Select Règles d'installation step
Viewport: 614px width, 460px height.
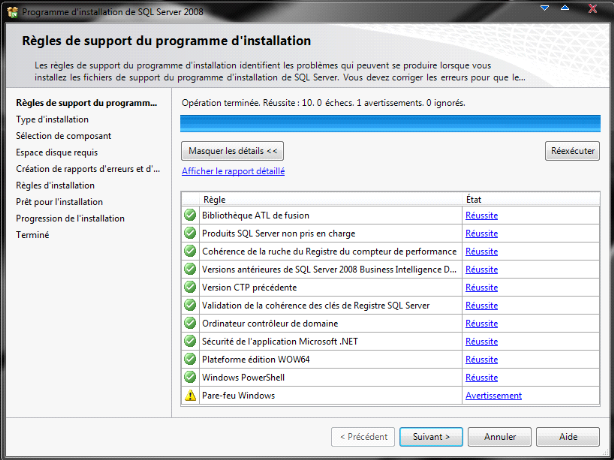(x=55, y=185)
